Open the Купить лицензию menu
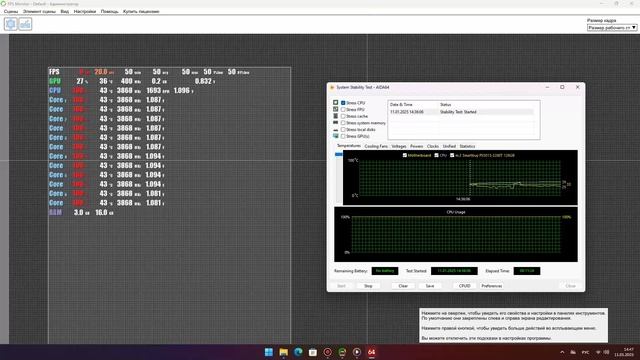This screenshot has width=640, height=360. [x=141, y=11]
